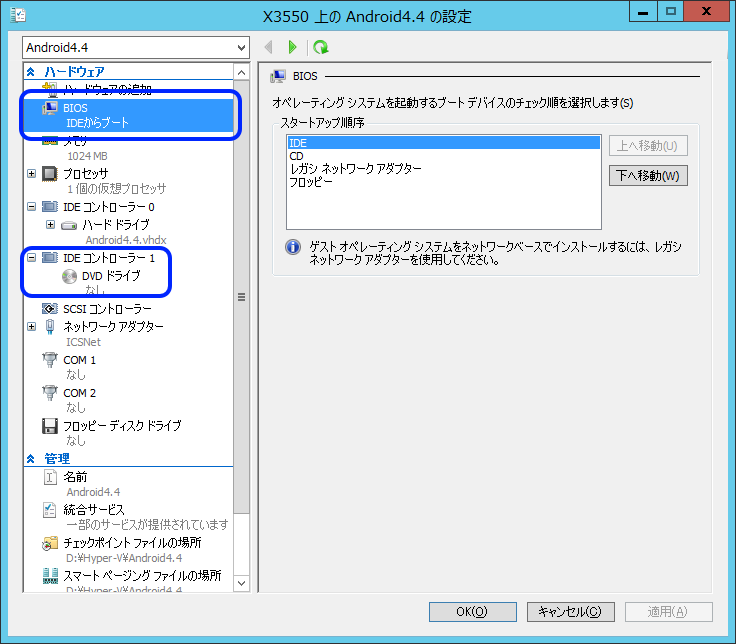
Task: Click the BIOS header icon in right pane
Action: coord(278,76)
